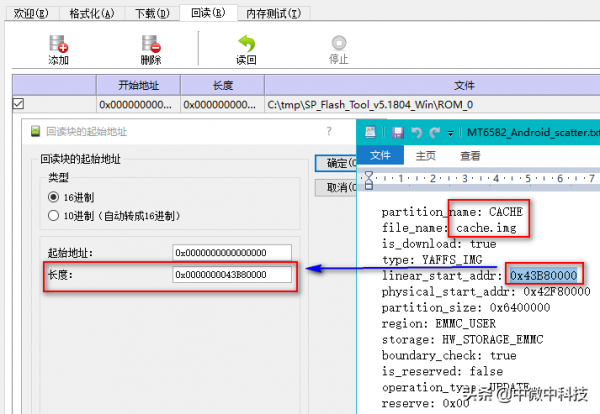Click the highlighted 0x43B80000 value

[543, 275]
